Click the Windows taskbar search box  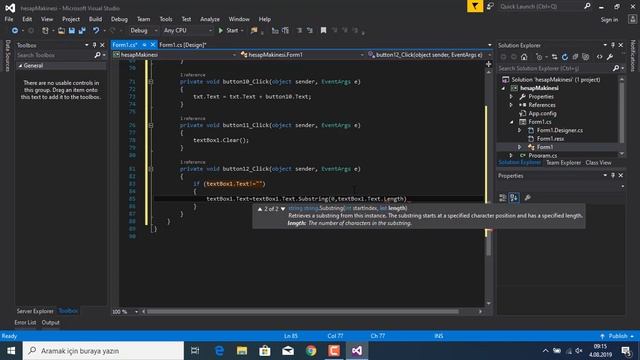point(103,351)
